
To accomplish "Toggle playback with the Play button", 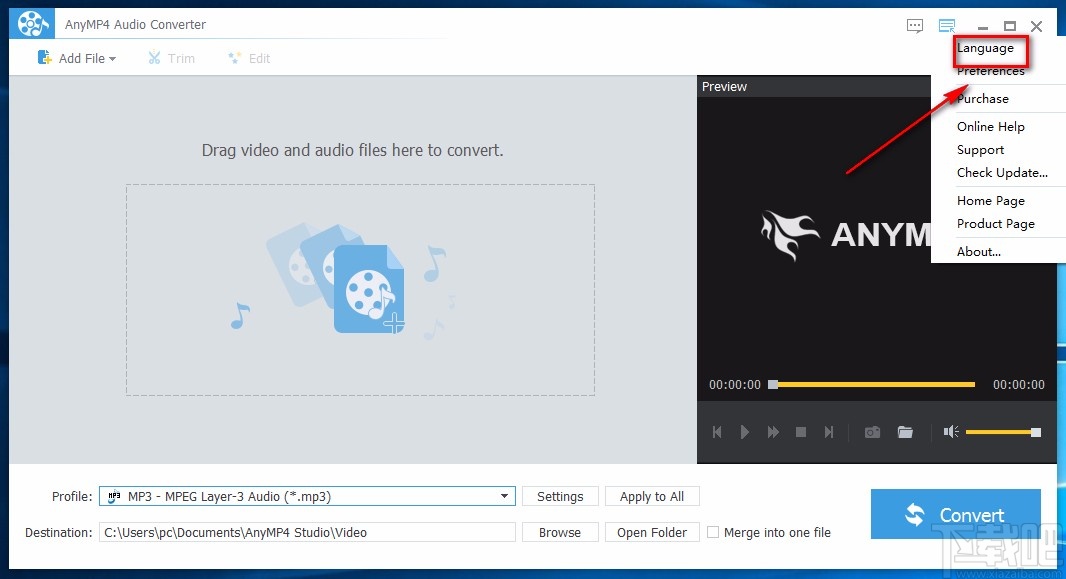I will (745, 432).
